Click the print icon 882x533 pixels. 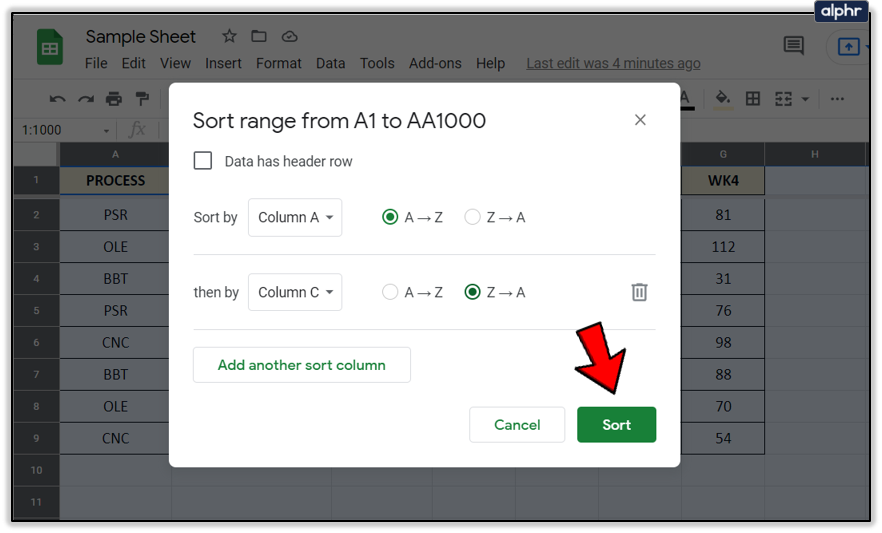tap(114, 99)
